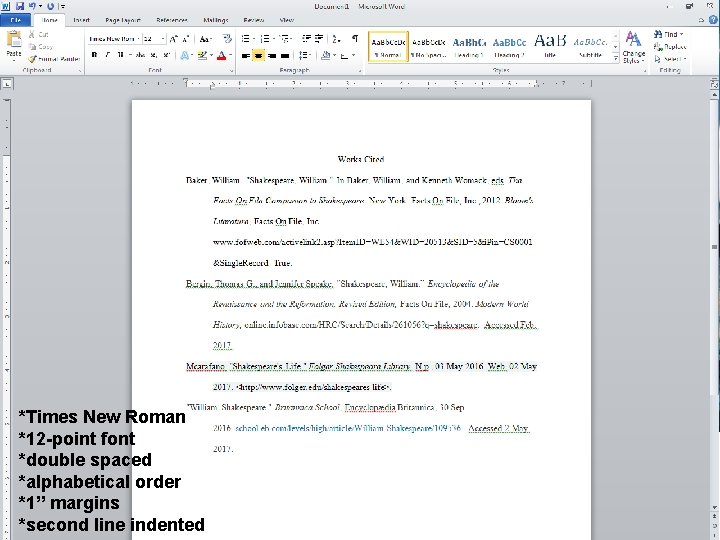
Task: Switch to the Review tab
Action: click(253, 20)
